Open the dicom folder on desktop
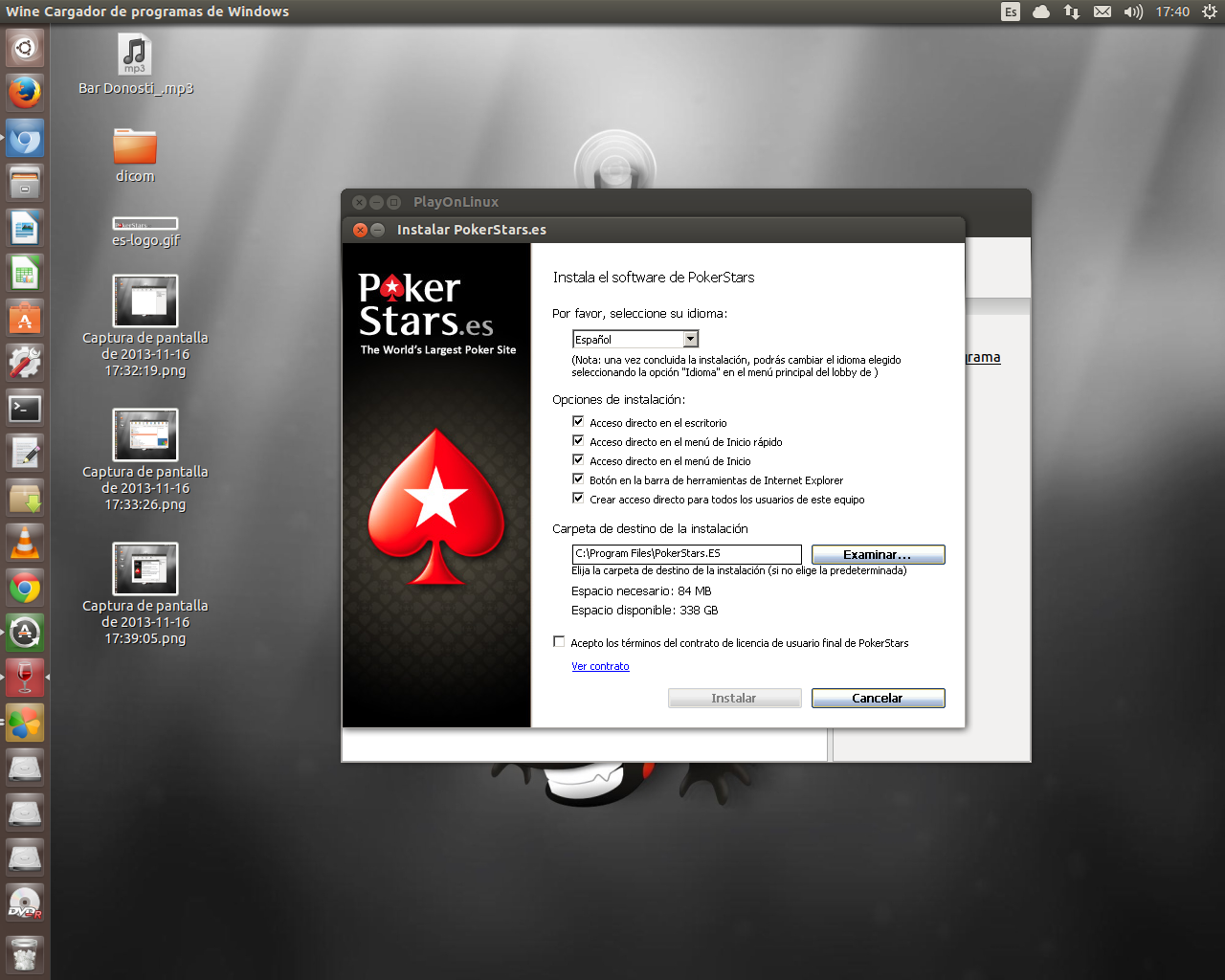The height and width of the screenshot is (980, 1225). pos(135,145)
